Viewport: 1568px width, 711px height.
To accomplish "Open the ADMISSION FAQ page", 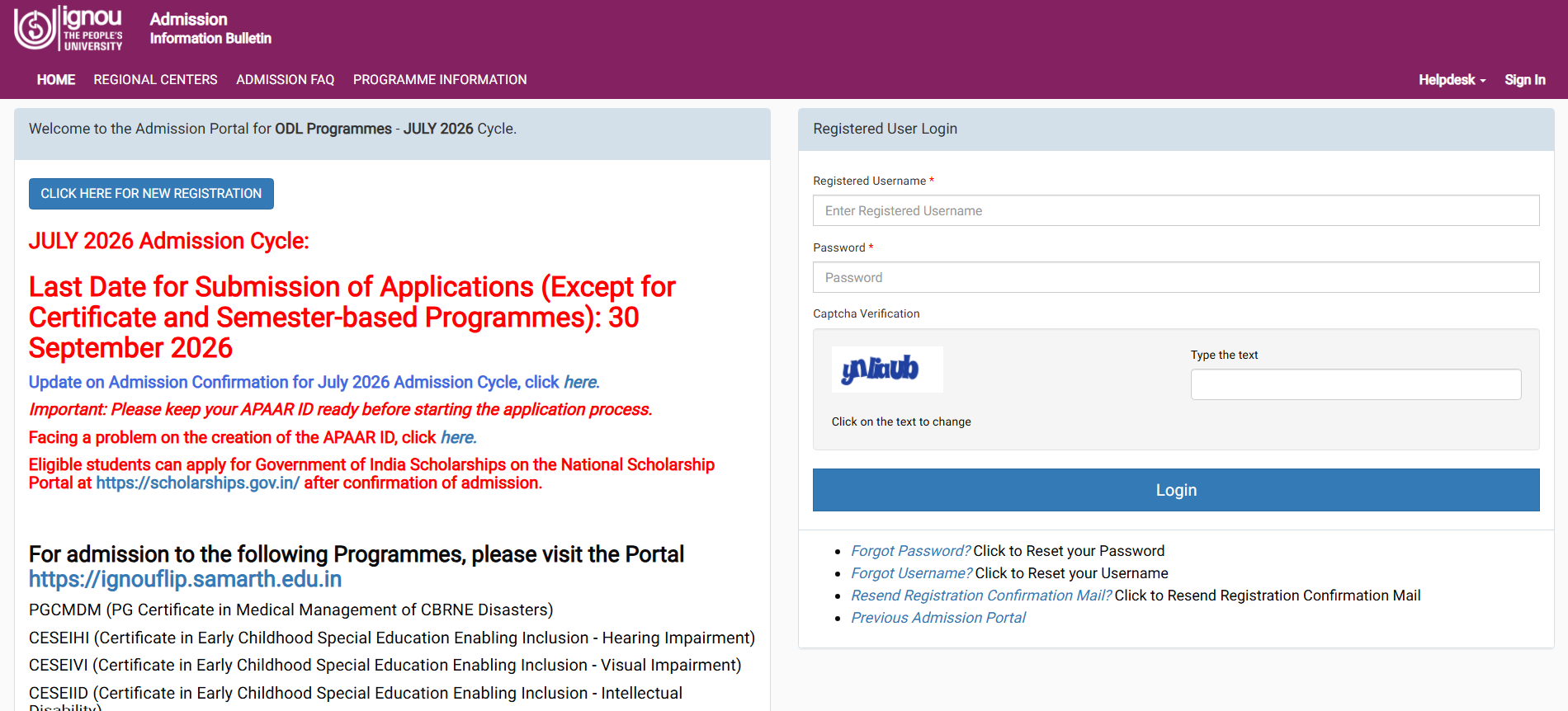I will (x=286, y=80).
